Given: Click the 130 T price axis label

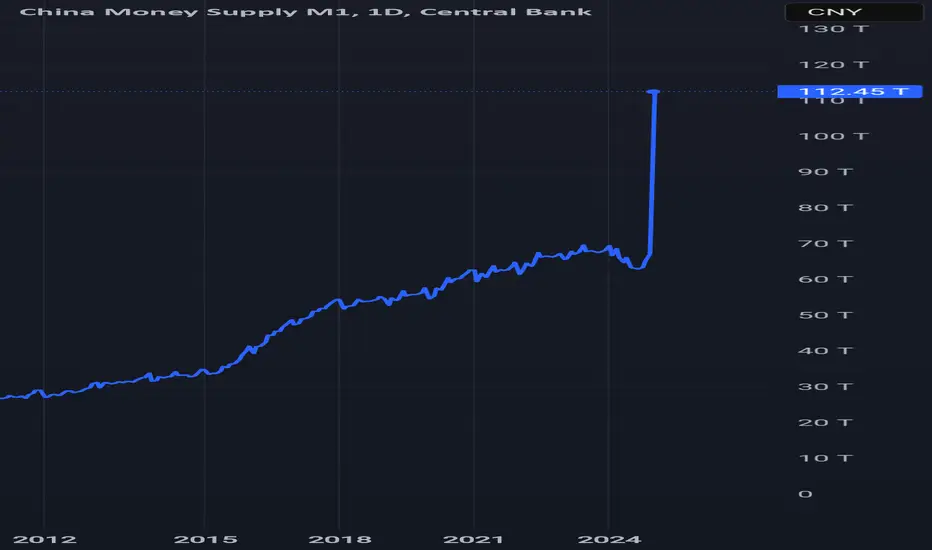Looking at the screenshot, I should 833,29.
